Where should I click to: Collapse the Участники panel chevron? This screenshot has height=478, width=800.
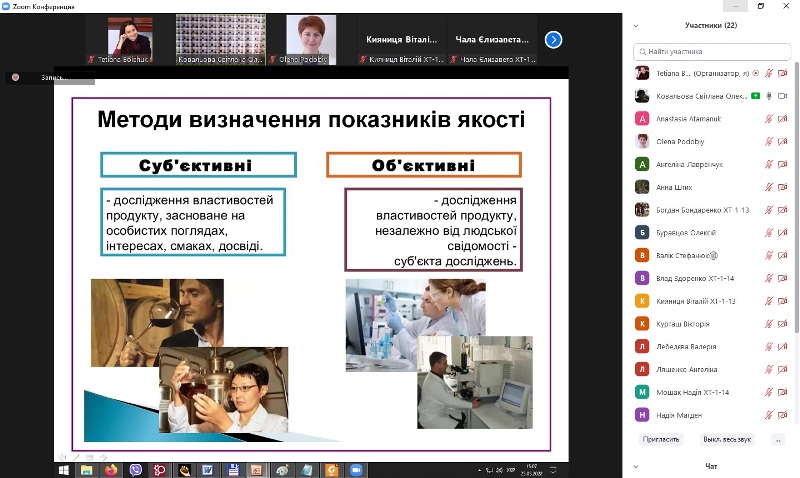(636, 26)
